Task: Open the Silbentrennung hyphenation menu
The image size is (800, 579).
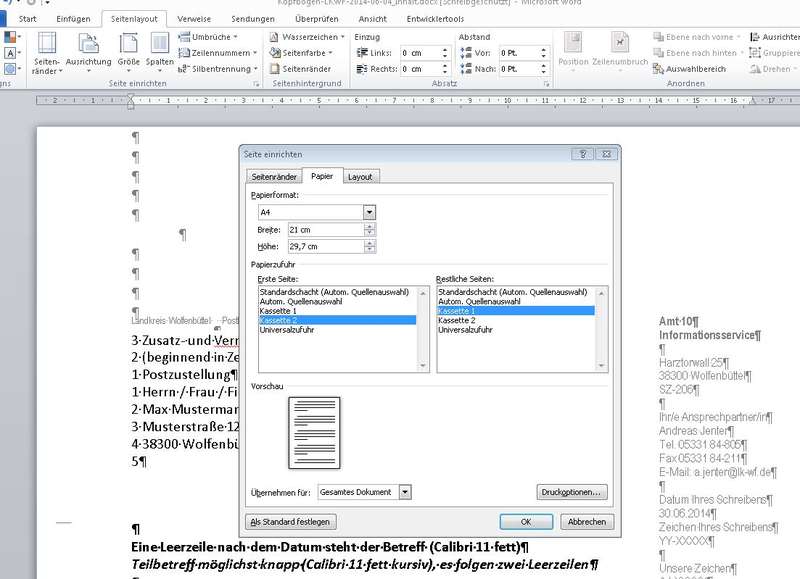Action: pyautogui.click(x=217, y=68)
